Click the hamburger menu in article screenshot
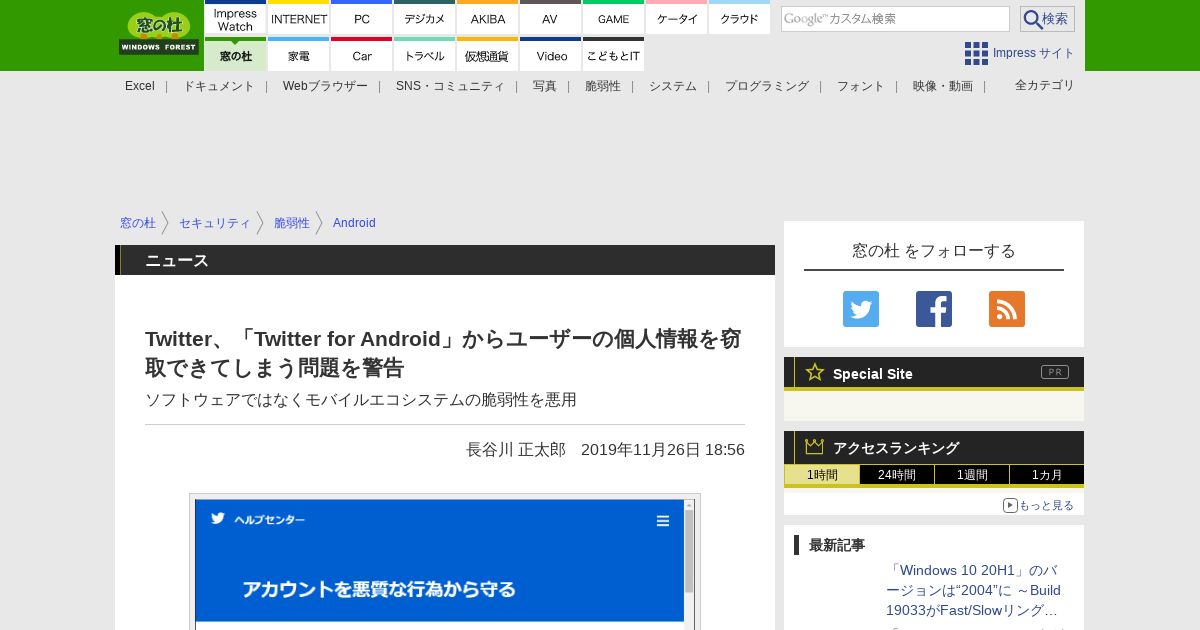Viewport: 1200px width, 630px height. click(x=663, y=520)
